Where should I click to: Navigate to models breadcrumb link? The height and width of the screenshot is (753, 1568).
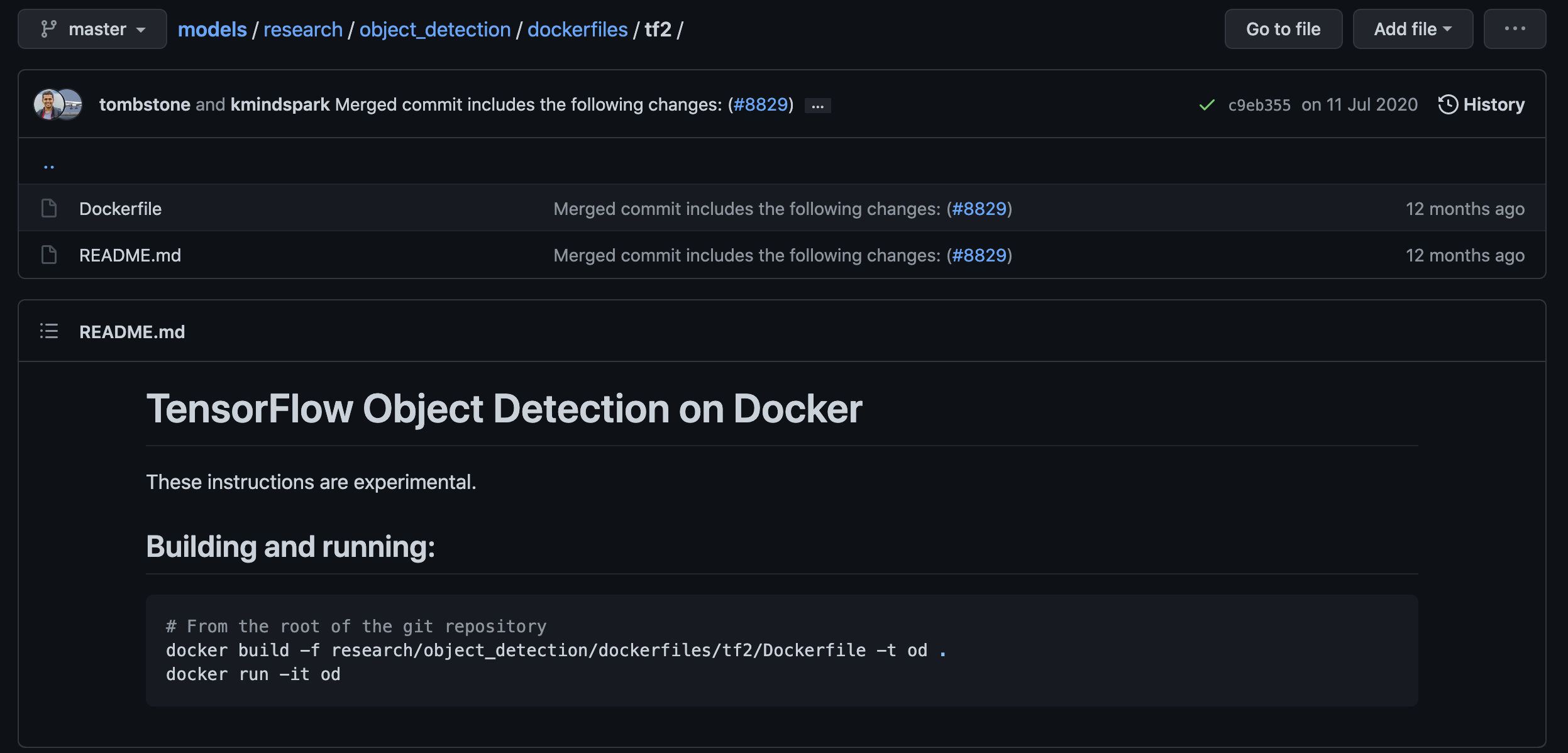[x=212, y=30]
